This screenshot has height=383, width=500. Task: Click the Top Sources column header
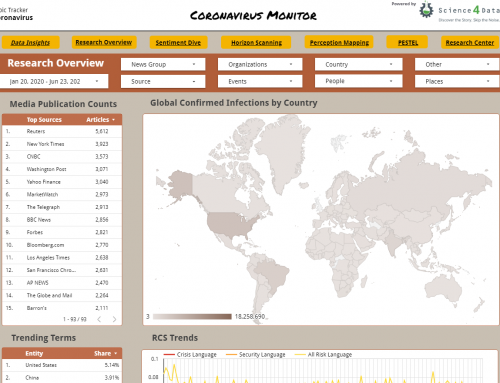pyautogui.click(x=44, y=120)
